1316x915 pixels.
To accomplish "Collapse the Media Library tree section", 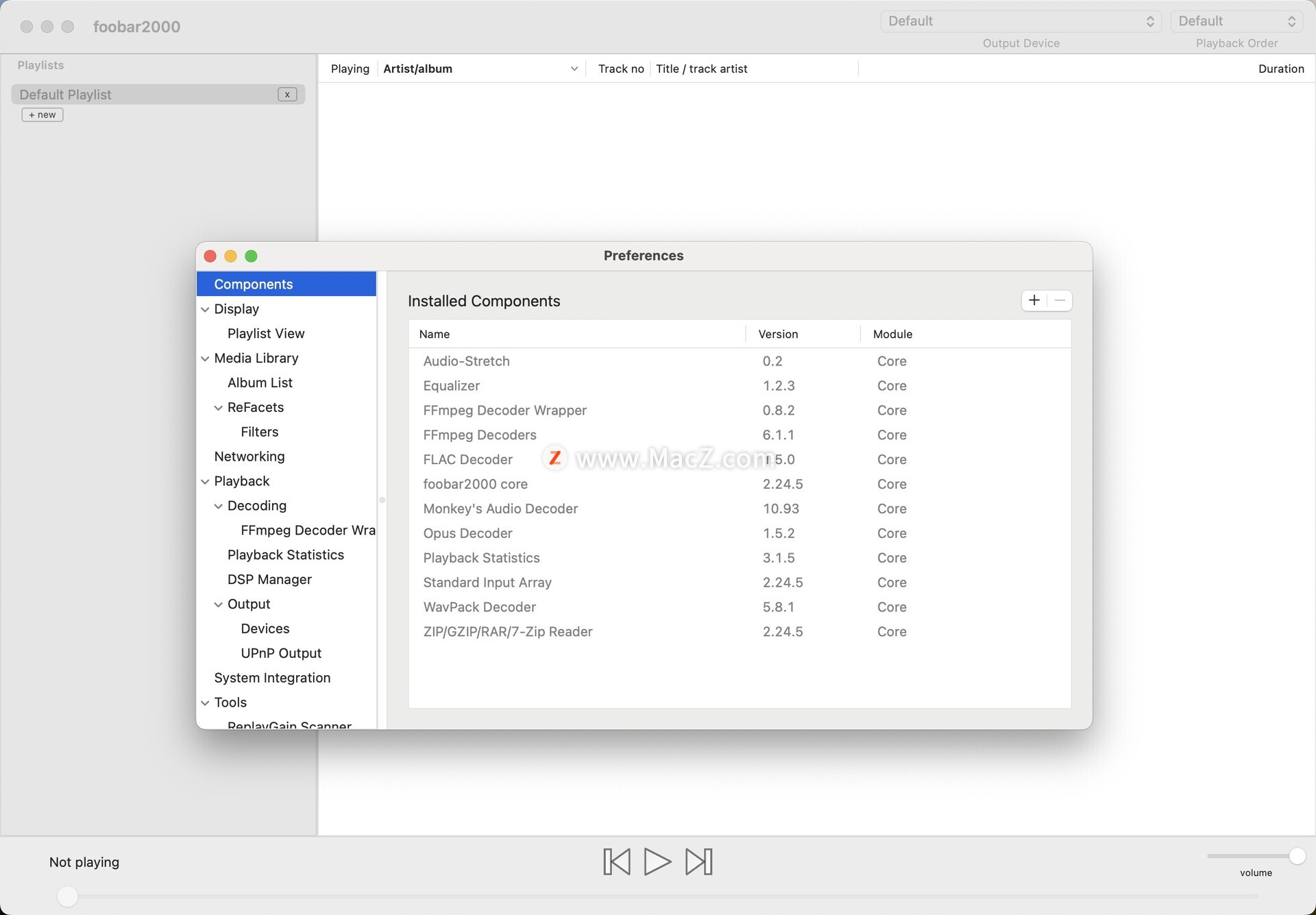I will pyautogui.click(x=205, y=358).
